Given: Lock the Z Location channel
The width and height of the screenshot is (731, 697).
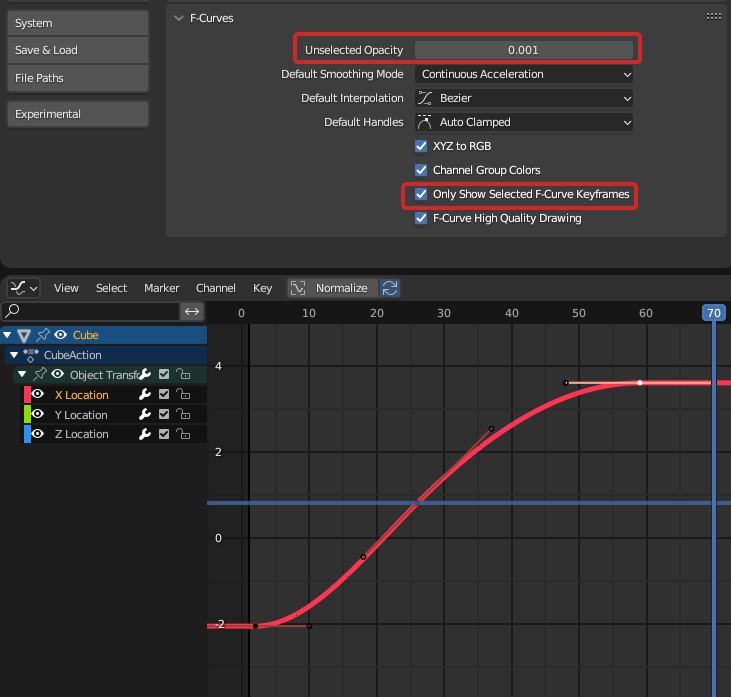Looking at the screenshot, I should (x=183, y=434).
